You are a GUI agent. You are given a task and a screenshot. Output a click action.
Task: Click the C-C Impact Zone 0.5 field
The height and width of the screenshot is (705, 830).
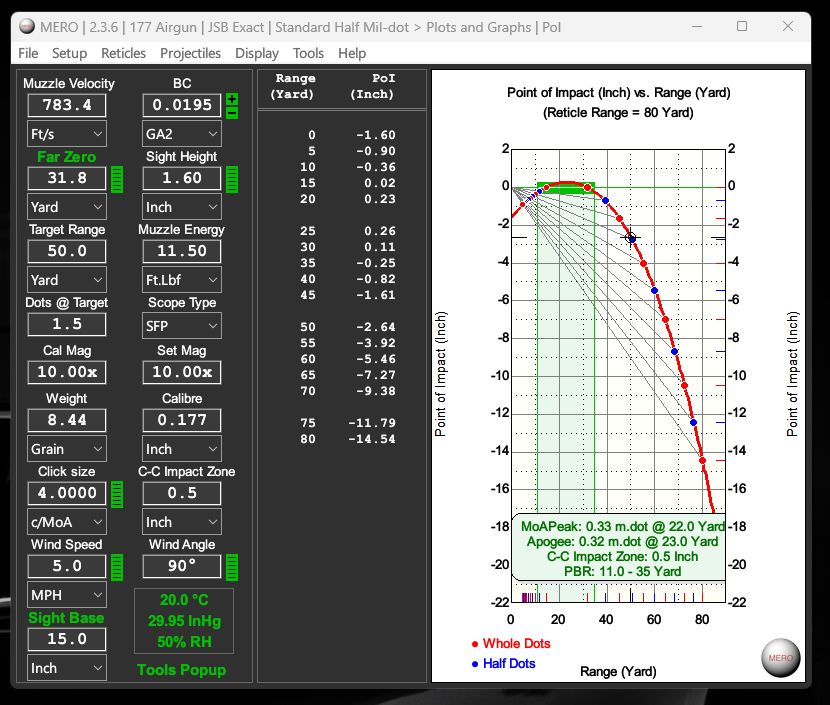[182, 493]
